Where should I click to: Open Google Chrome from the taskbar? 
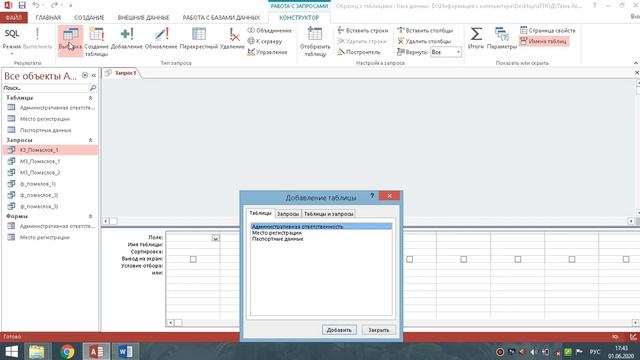[68, 351]
